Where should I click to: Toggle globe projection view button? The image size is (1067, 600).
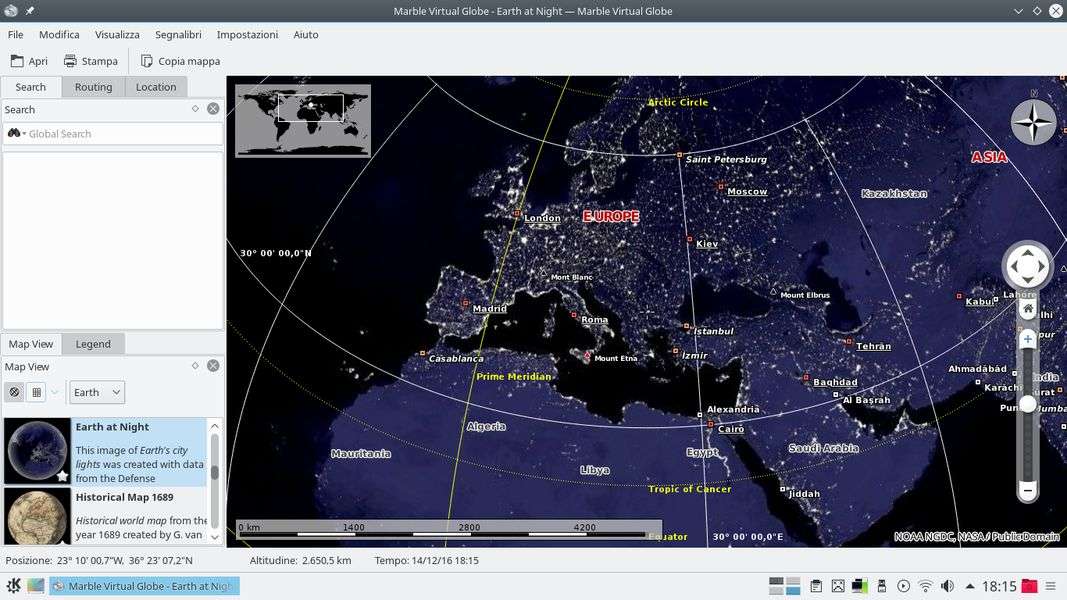pos(15,392)
